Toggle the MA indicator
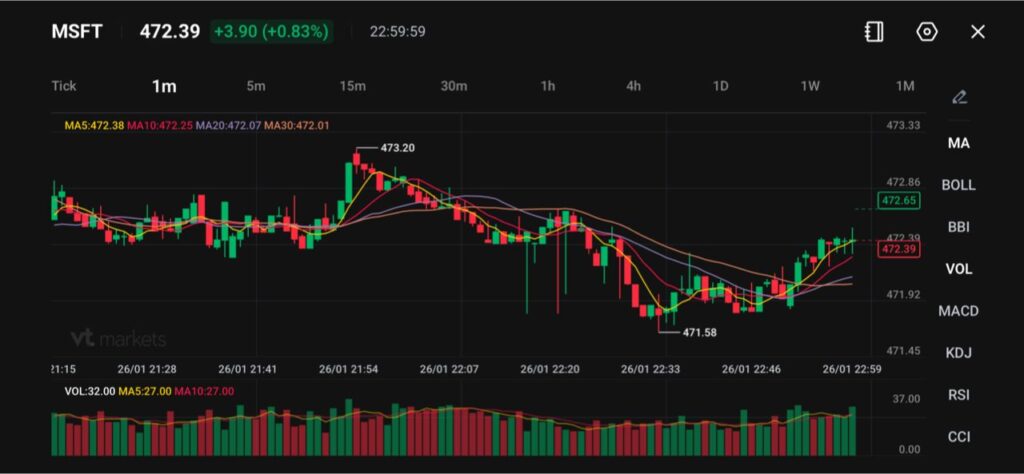This screenshot has height=474, width=1024. click(x=958, y=143)
